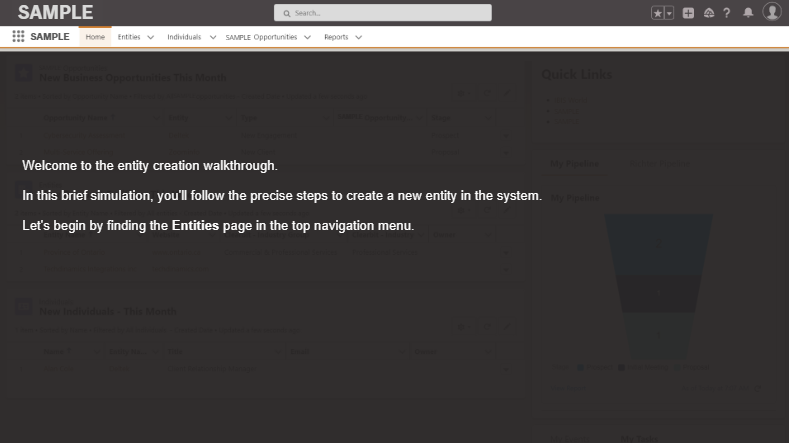Screen dimensions: 789x443
Task: Click the favorites star icon
Action: point(657,13)
